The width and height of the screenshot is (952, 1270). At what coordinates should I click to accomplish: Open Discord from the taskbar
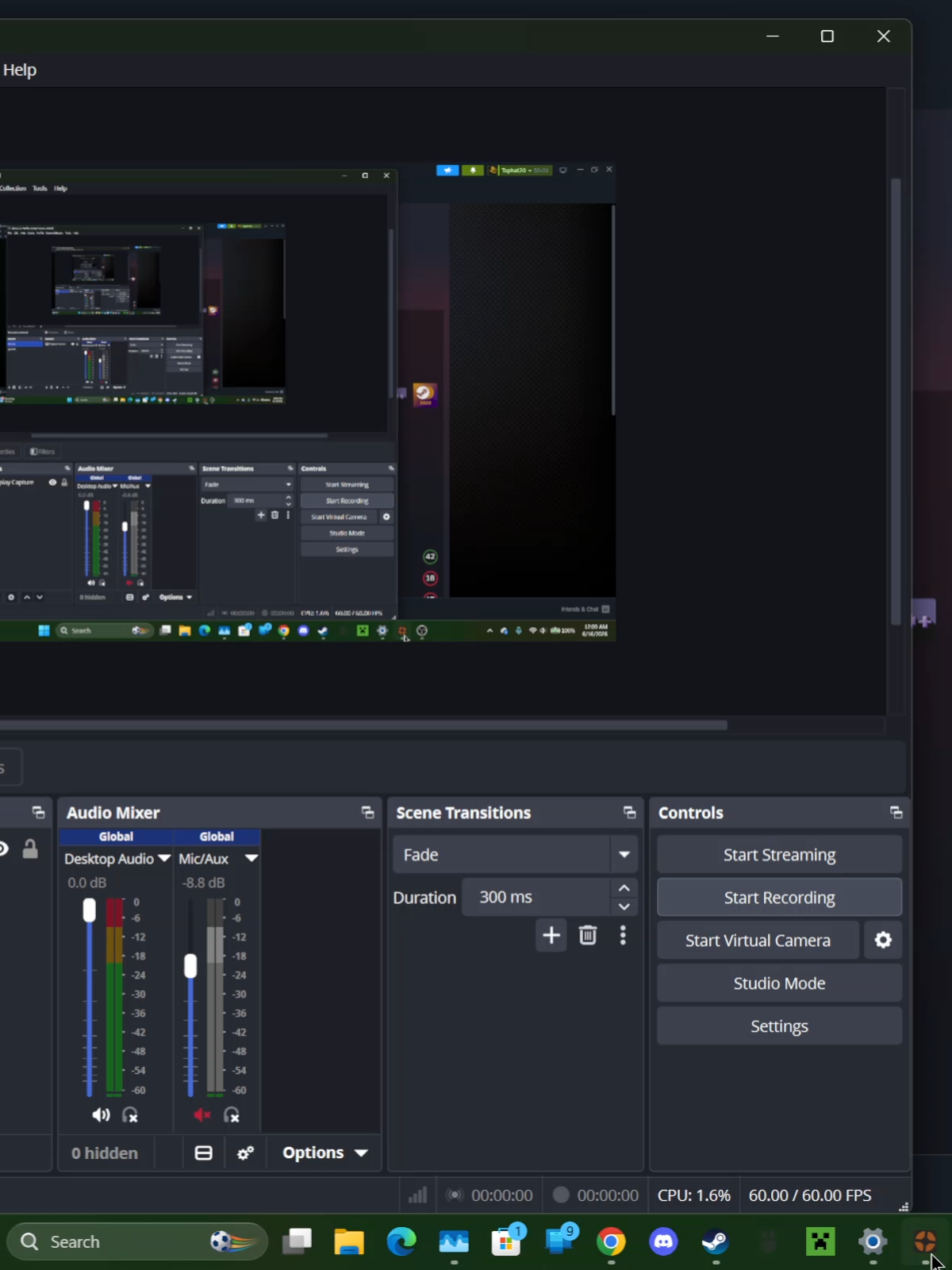pyautogui.click(x=663, y=1242)
